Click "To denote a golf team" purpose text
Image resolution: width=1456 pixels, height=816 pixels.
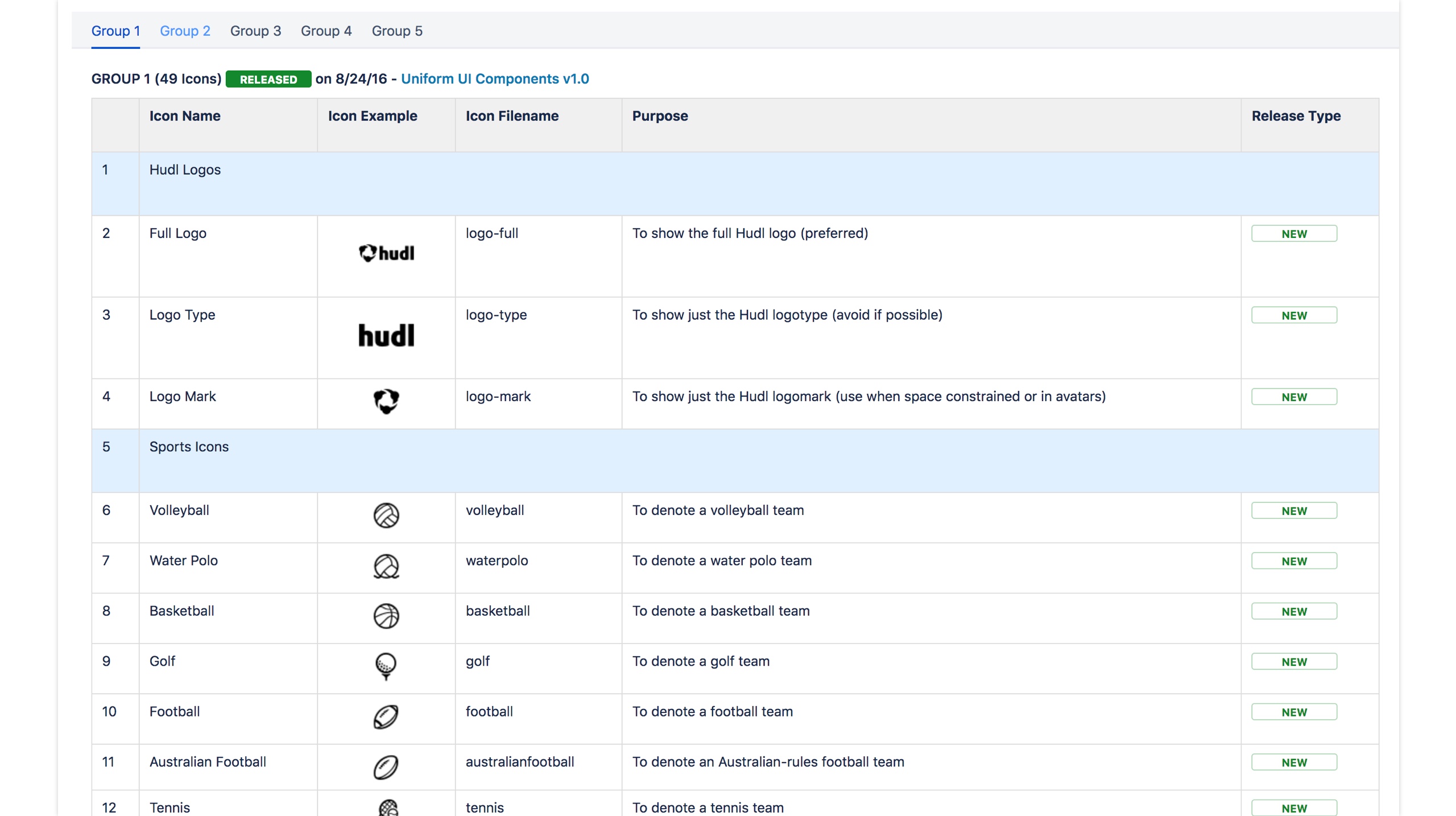click(x=701, y=661)
